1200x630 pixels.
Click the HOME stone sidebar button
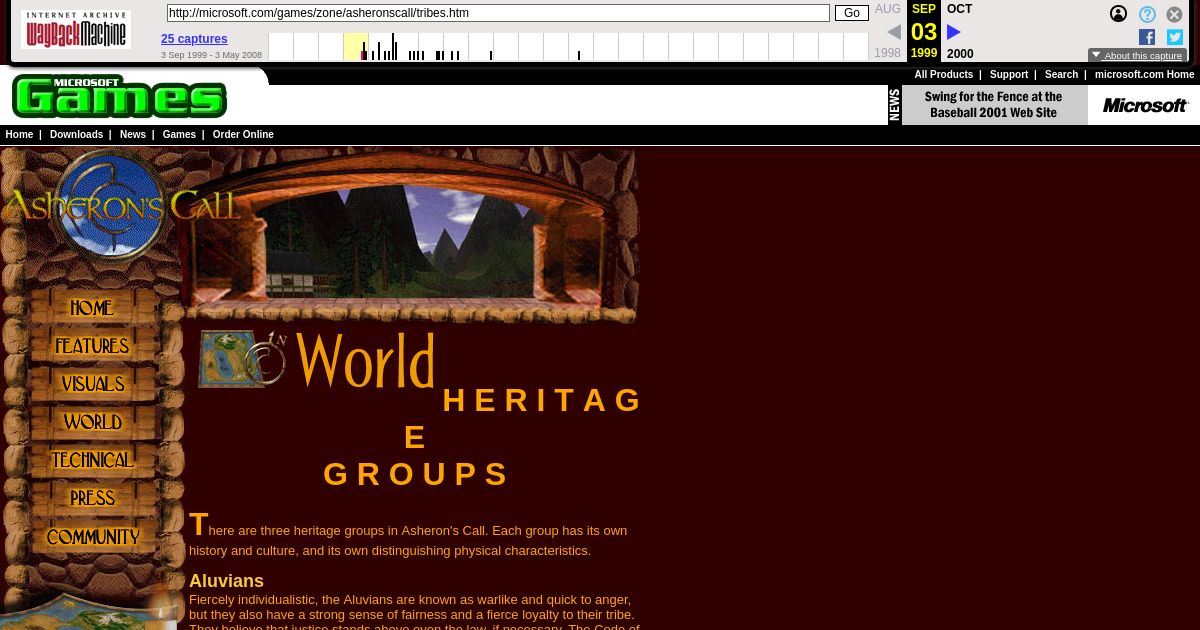click(x=92, y=308)
